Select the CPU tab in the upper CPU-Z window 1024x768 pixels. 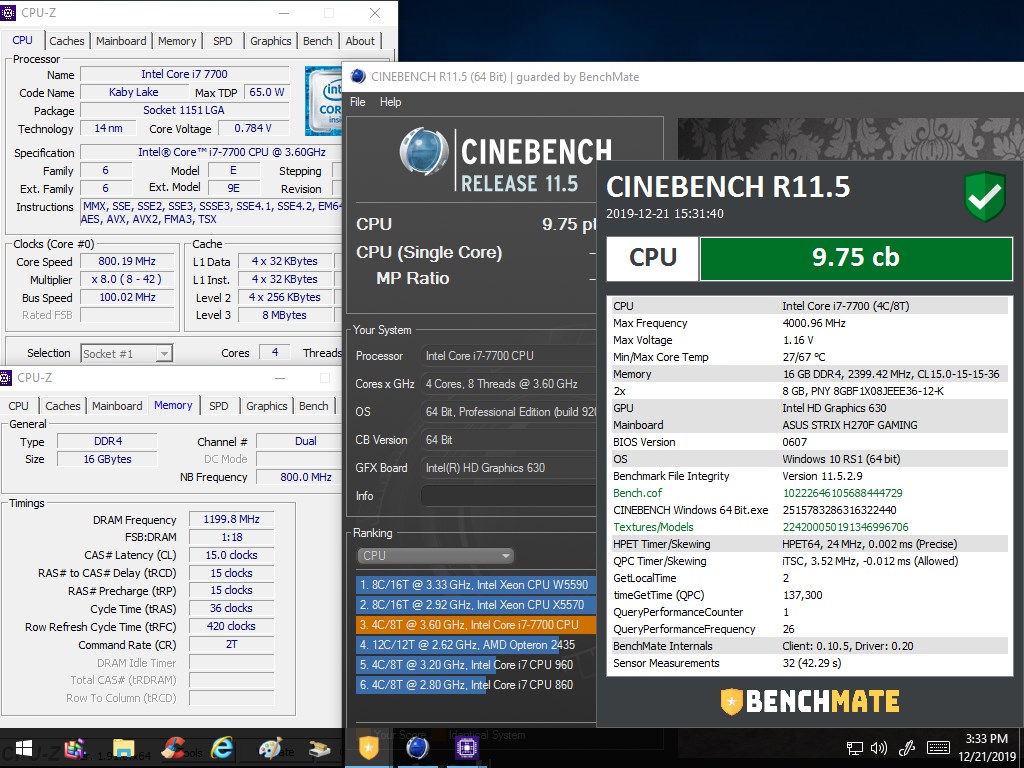pos(23,40)
